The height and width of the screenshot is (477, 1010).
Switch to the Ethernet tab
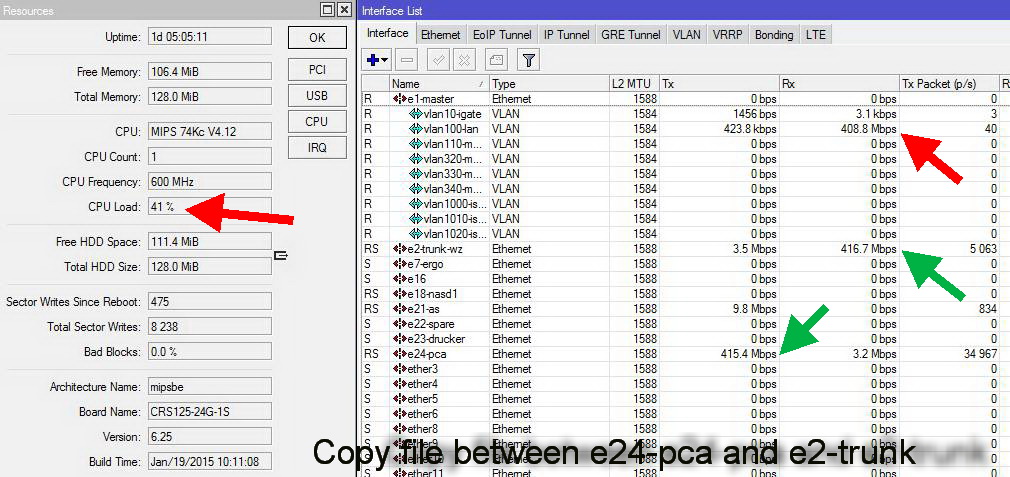pyautogui.click(x=441, y=35)
